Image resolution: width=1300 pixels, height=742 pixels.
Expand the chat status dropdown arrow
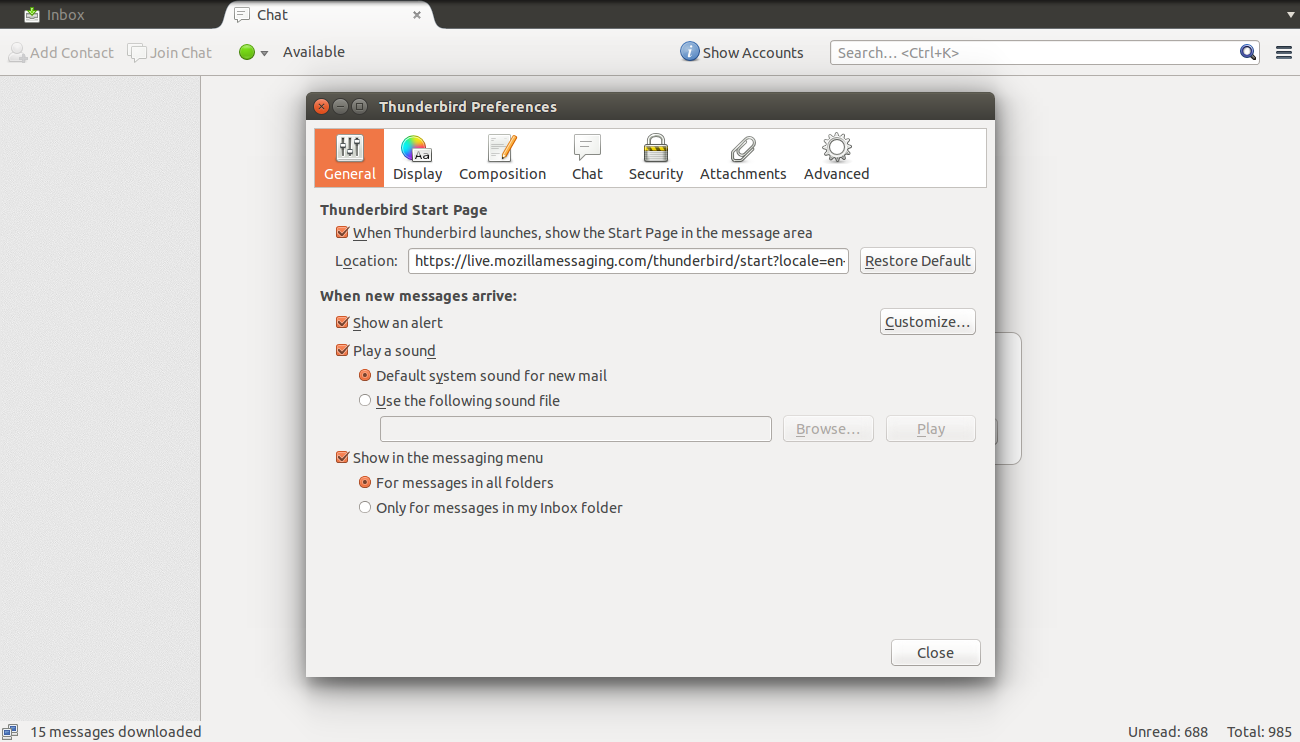coord(264,53)
